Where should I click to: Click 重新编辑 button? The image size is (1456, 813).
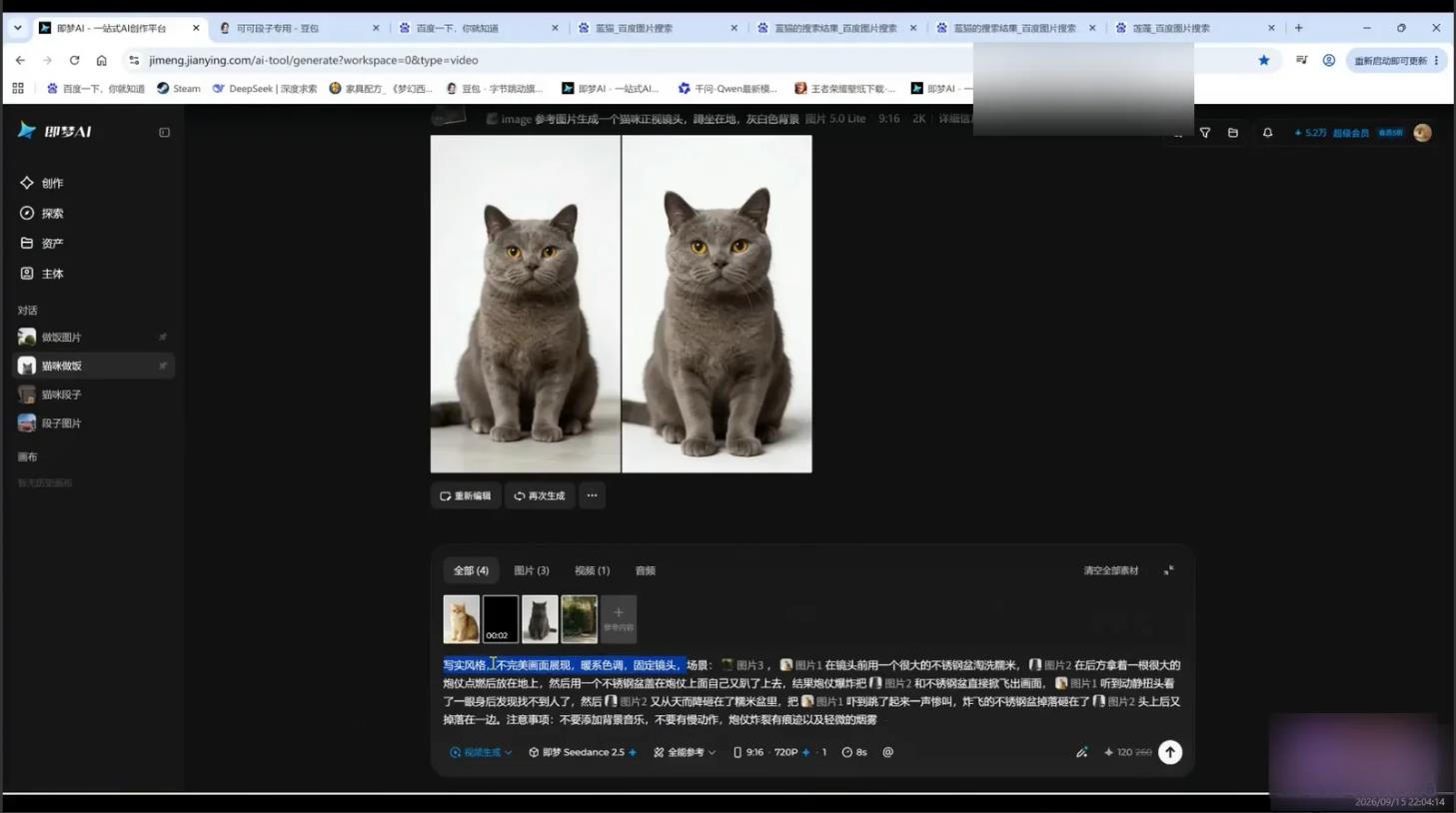(x=466, y=495)
